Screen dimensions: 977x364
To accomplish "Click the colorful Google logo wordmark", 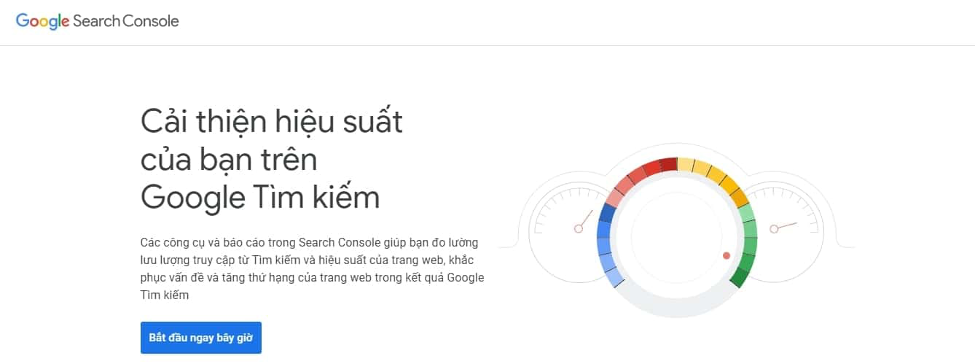I will click(x=42, y=22).
